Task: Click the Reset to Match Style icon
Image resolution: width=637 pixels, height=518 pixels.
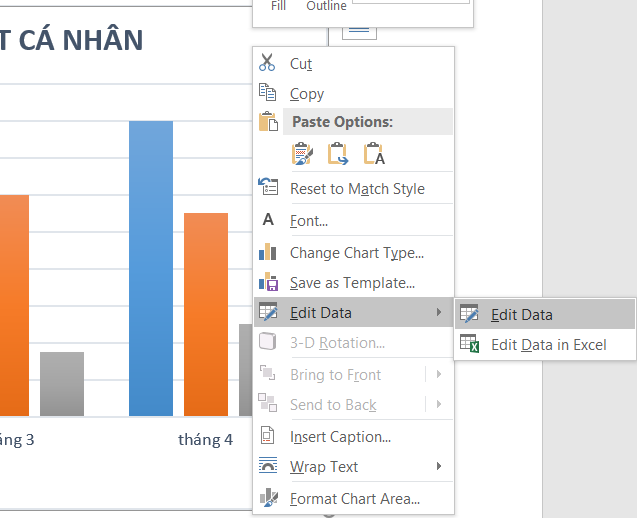Action: 268,187
